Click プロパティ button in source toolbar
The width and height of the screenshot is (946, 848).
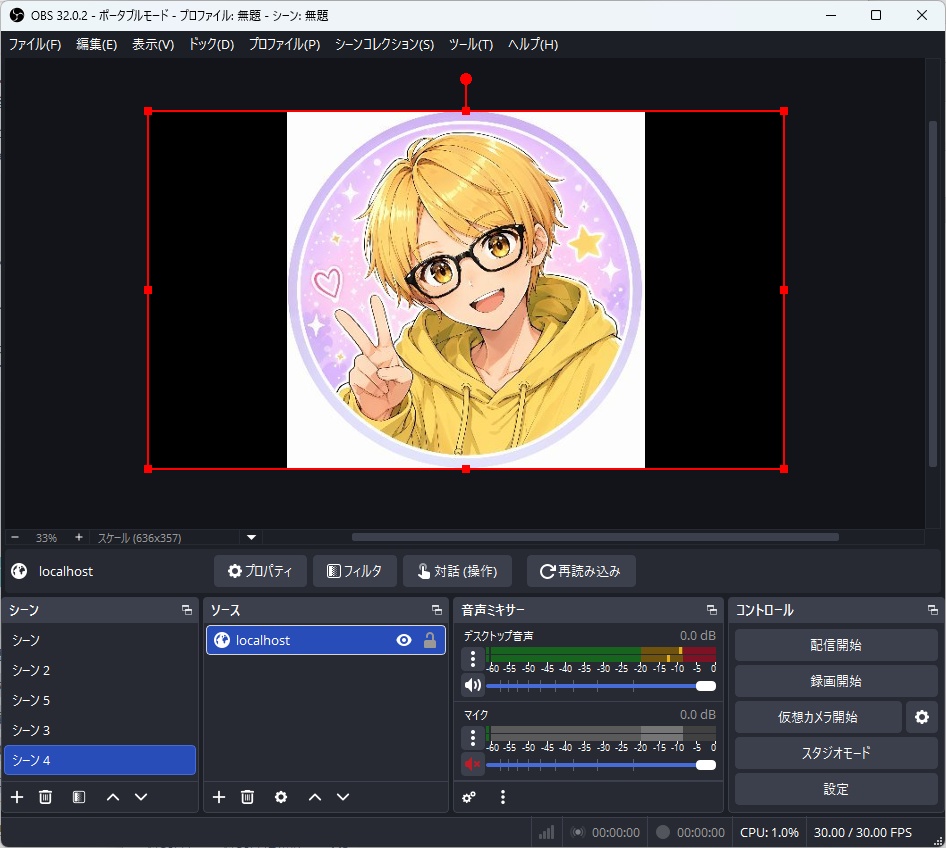260,571
